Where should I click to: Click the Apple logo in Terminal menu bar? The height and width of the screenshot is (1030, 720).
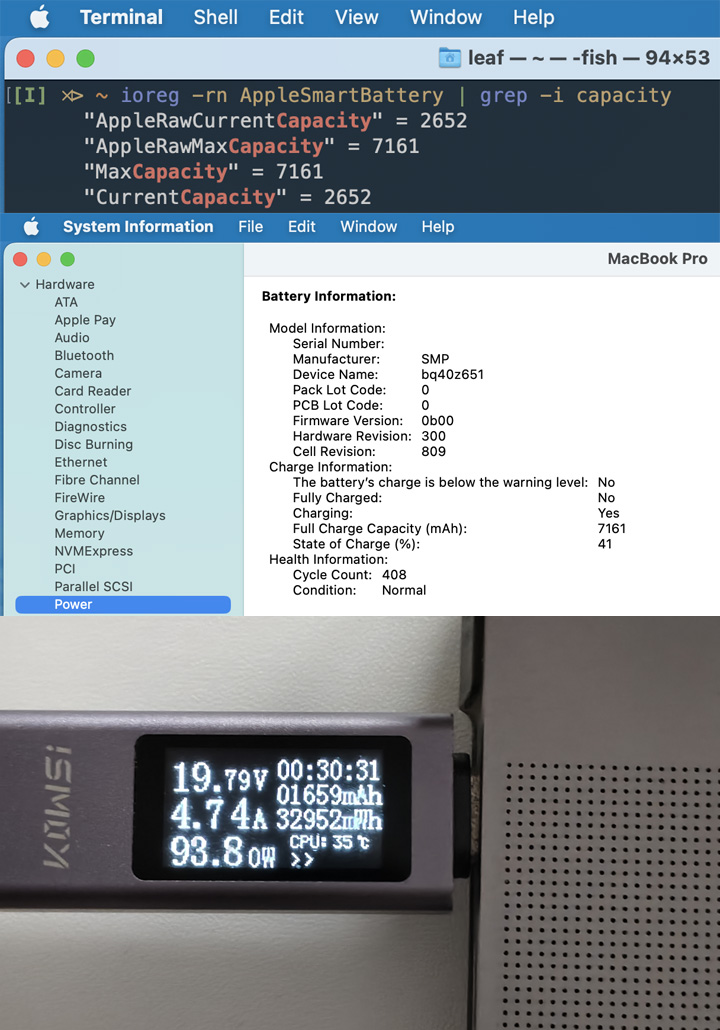coord(39,17)
